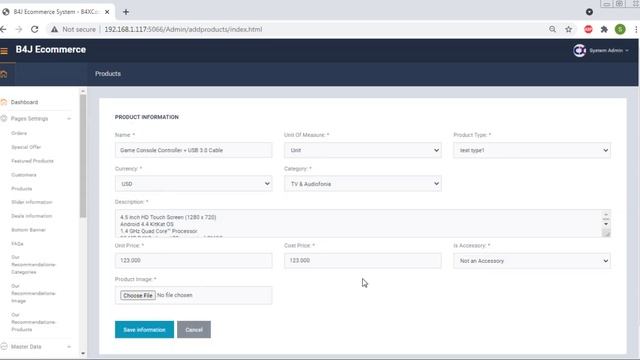Click the browser address bar URL
The width and height of the screenshot is (640, 360).
click(183, 29)
